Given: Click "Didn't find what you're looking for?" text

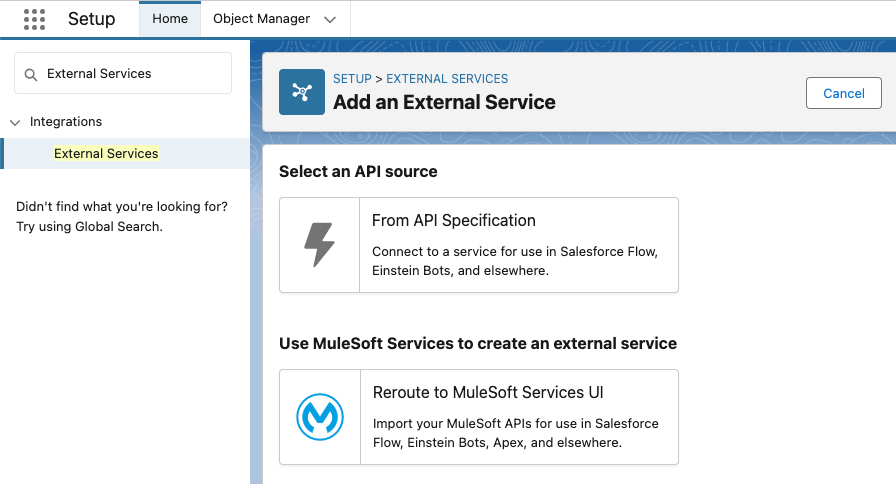Looking at the screenshot, I should click(122, 207).
